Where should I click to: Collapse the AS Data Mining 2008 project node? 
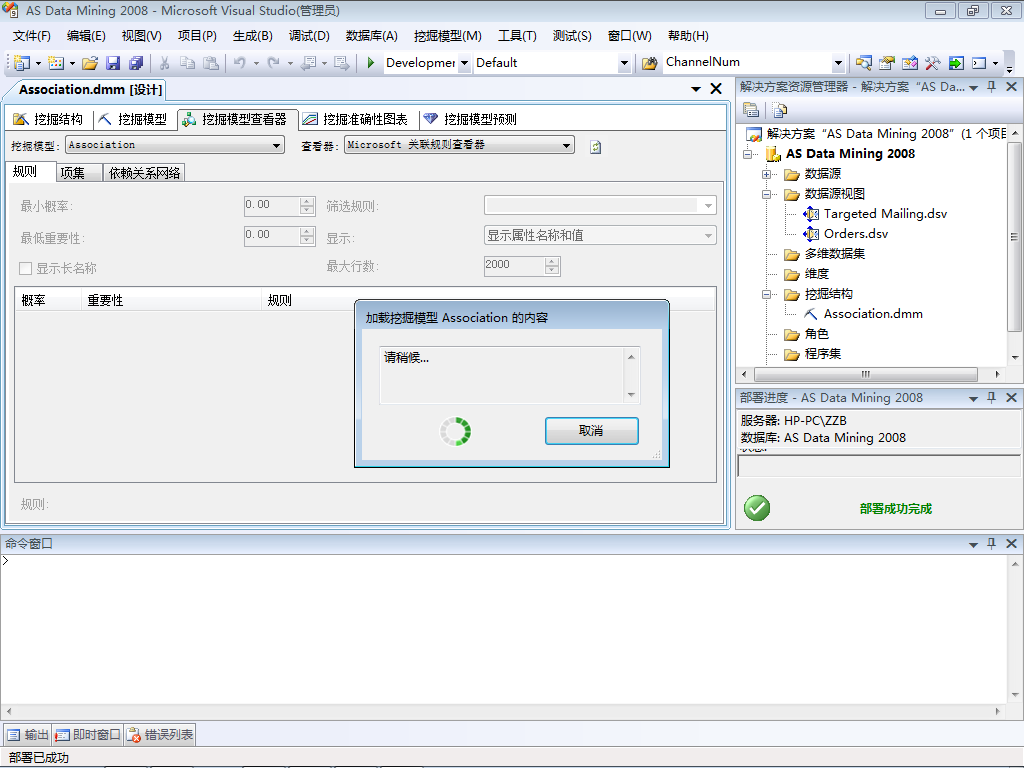[x=748, y=154]
